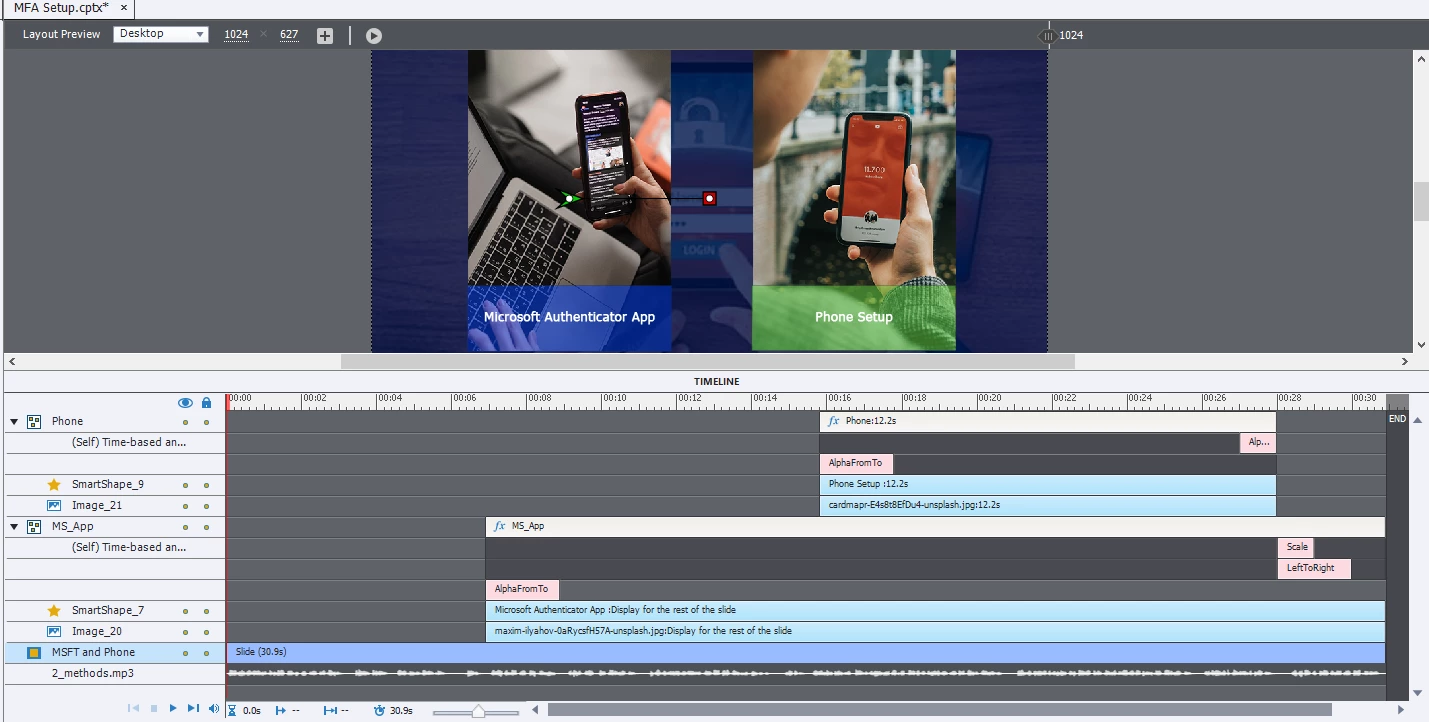1429x722 pixels.
Task: Click the group icon beside MS_App
Action: click(x=34, y=526)
